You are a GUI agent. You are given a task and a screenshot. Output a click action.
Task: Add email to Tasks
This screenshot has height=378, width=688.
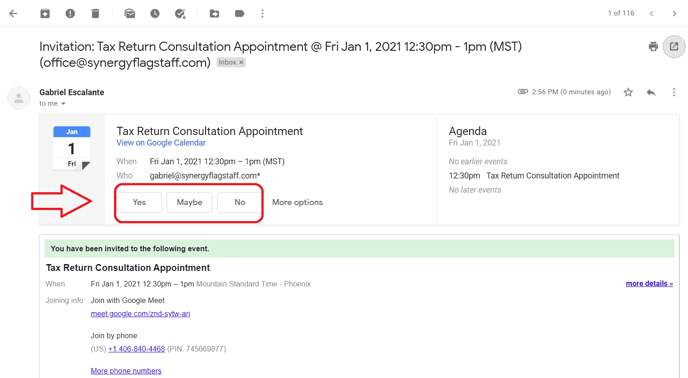click(x=180, y=14)
